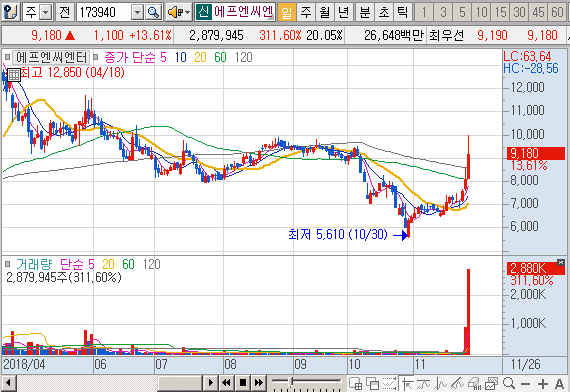Screen dimensions: 570x392
Task: Click 종가 단순 moving average label
Action: click(130, 57)
